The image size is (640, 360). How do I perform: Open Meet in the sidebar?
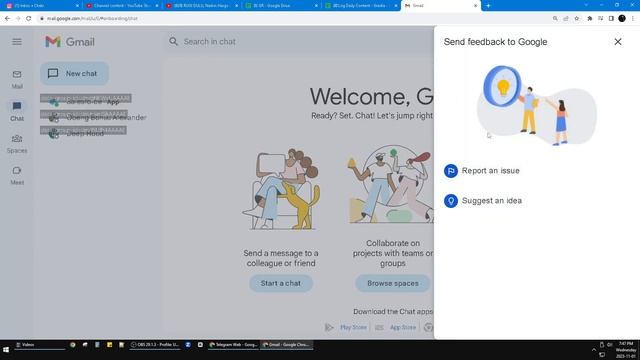tap(17, 176)
